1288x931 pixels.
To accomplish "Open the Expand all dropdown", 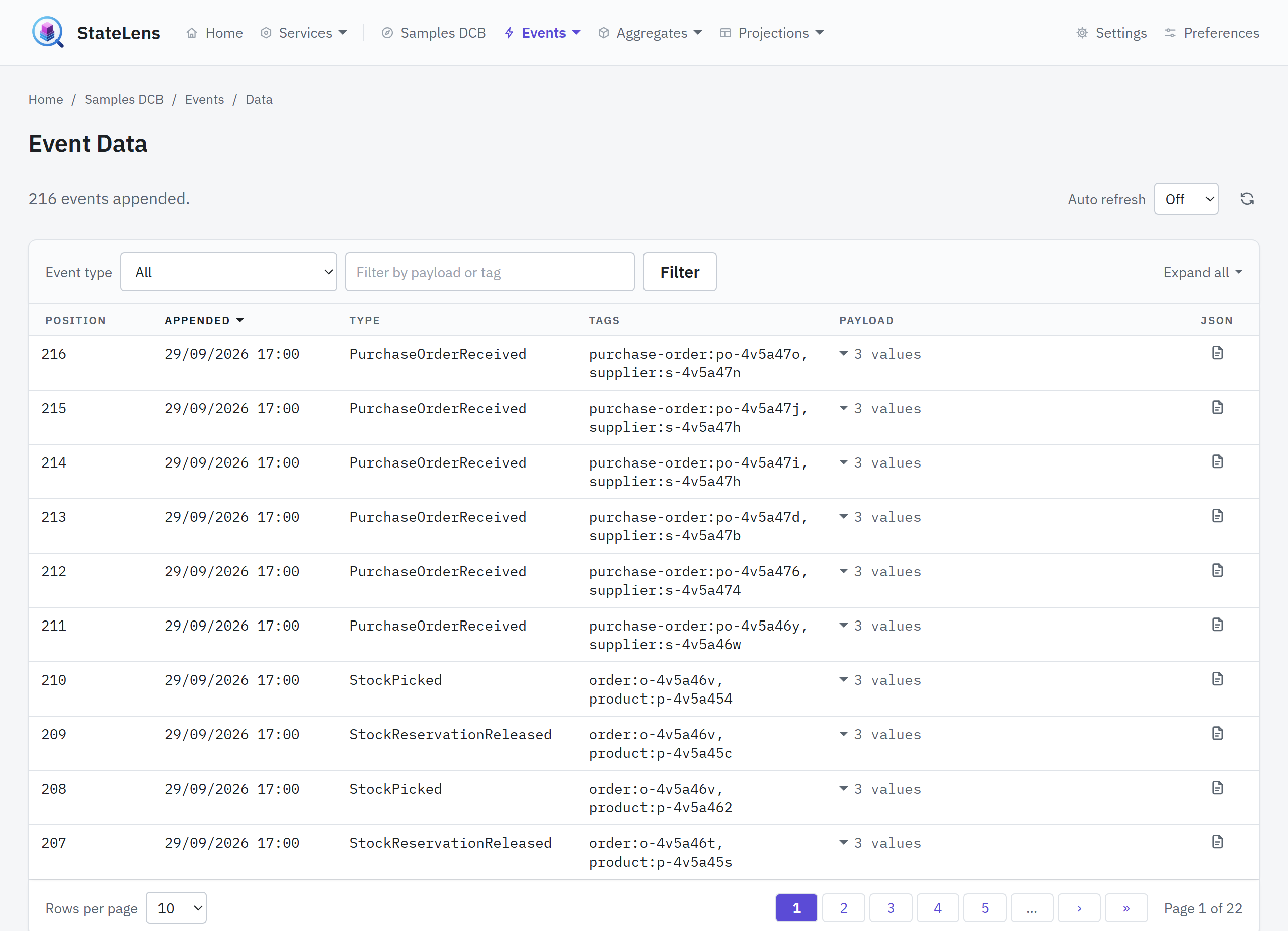I will 1203,273.
